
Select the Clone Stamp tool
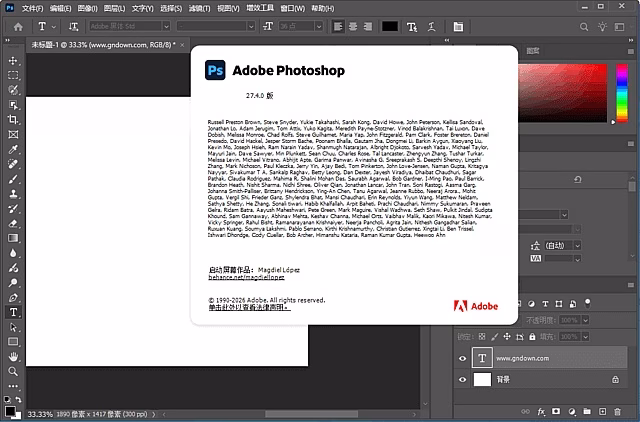(x=13, y=194)
